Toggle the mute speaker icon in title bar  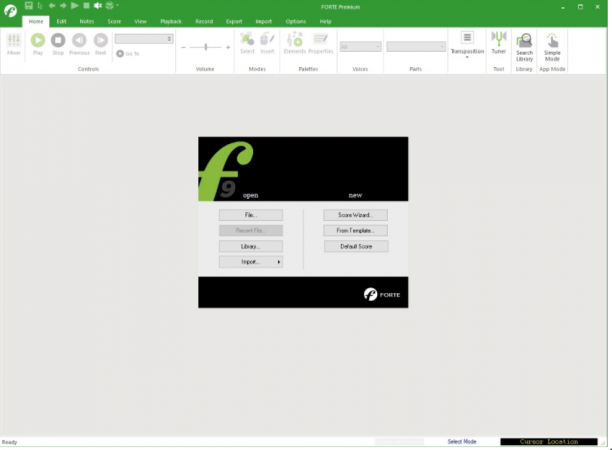(x=98, y=5)
